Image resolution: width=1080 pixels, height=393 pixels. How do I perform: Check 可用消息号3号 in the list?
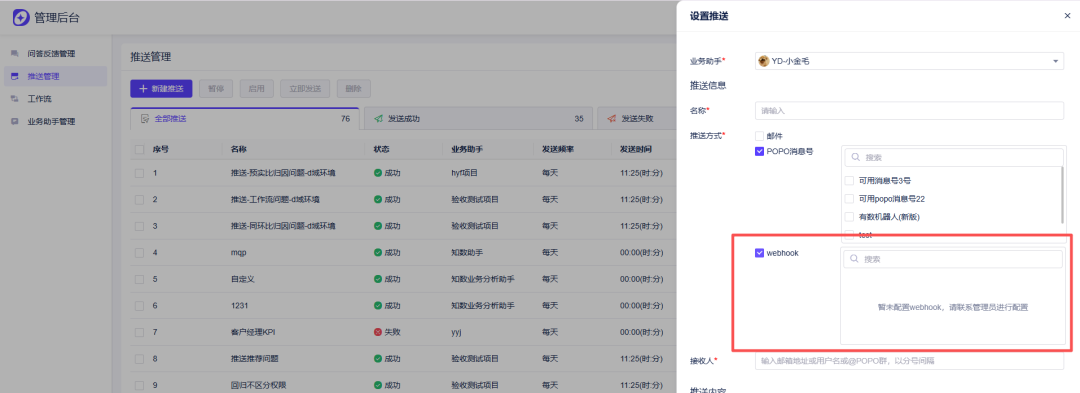(849, 181)
